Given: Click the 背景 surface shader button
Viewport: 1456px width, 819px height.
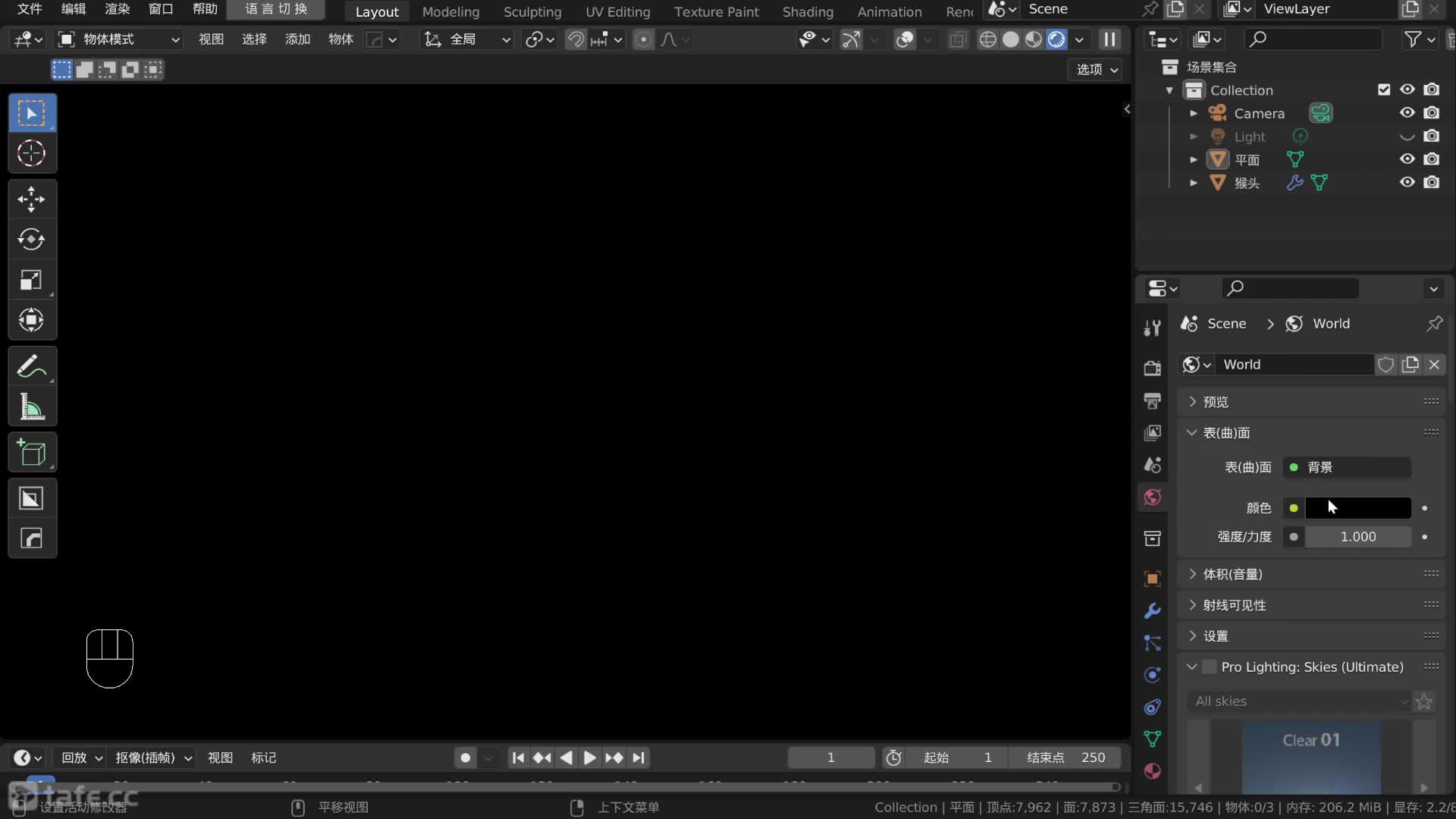Looking at the screenshot, I should pos(1347,467).
